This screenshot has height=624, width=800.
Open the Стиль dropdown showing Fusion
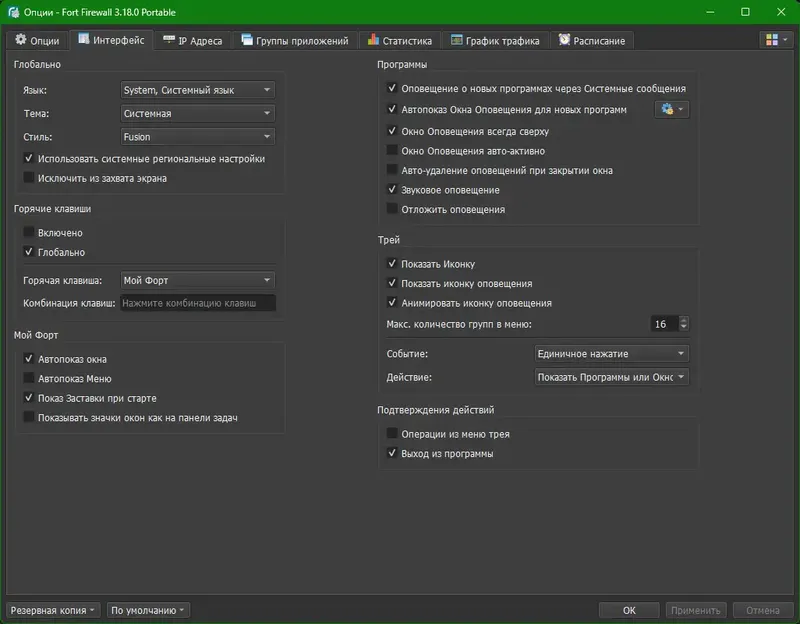tap(196, 136)
